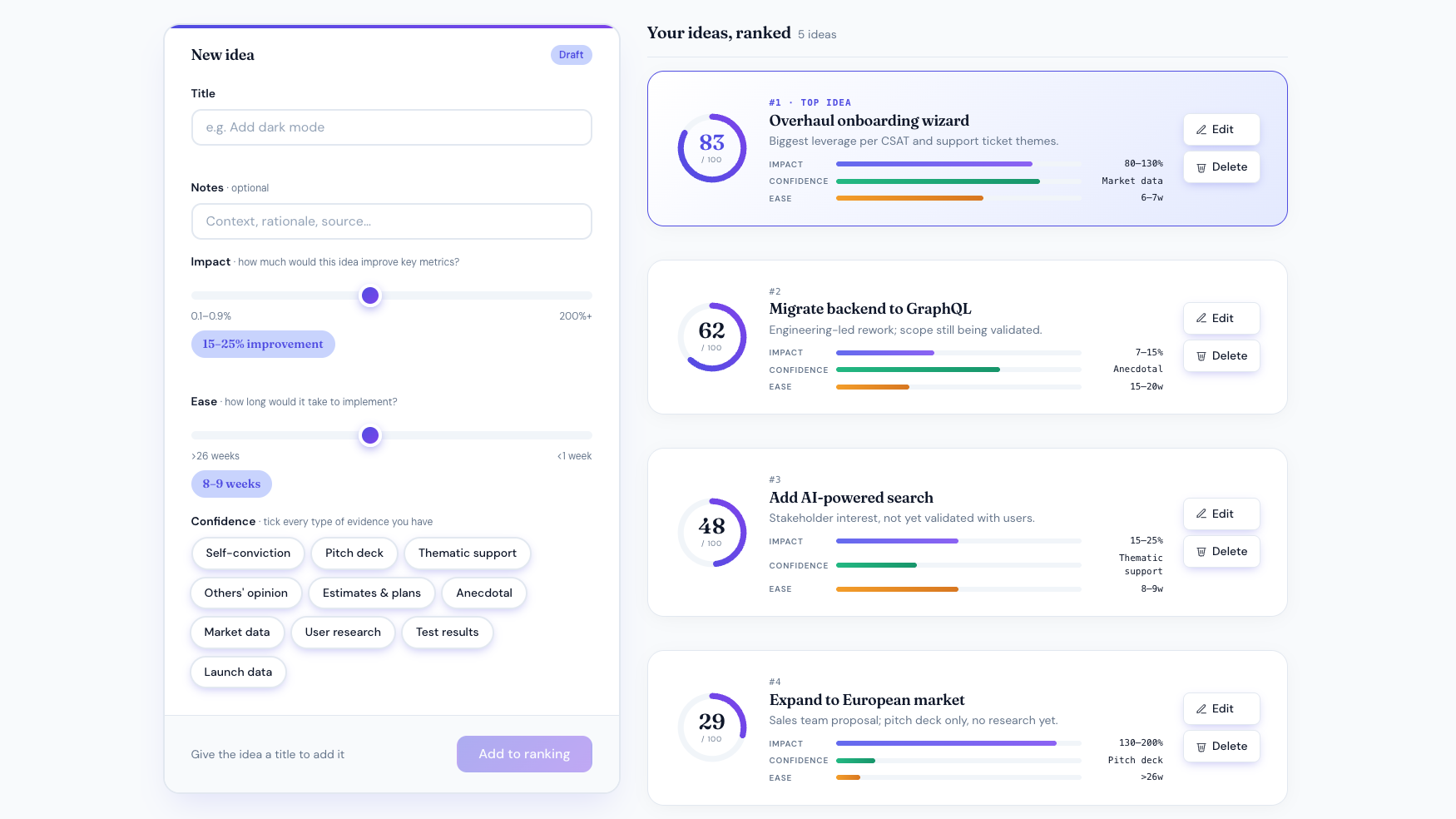1456x819 pixels.
Task: Toggle the Pitch deck evidence chip
Action: (354, 553)
